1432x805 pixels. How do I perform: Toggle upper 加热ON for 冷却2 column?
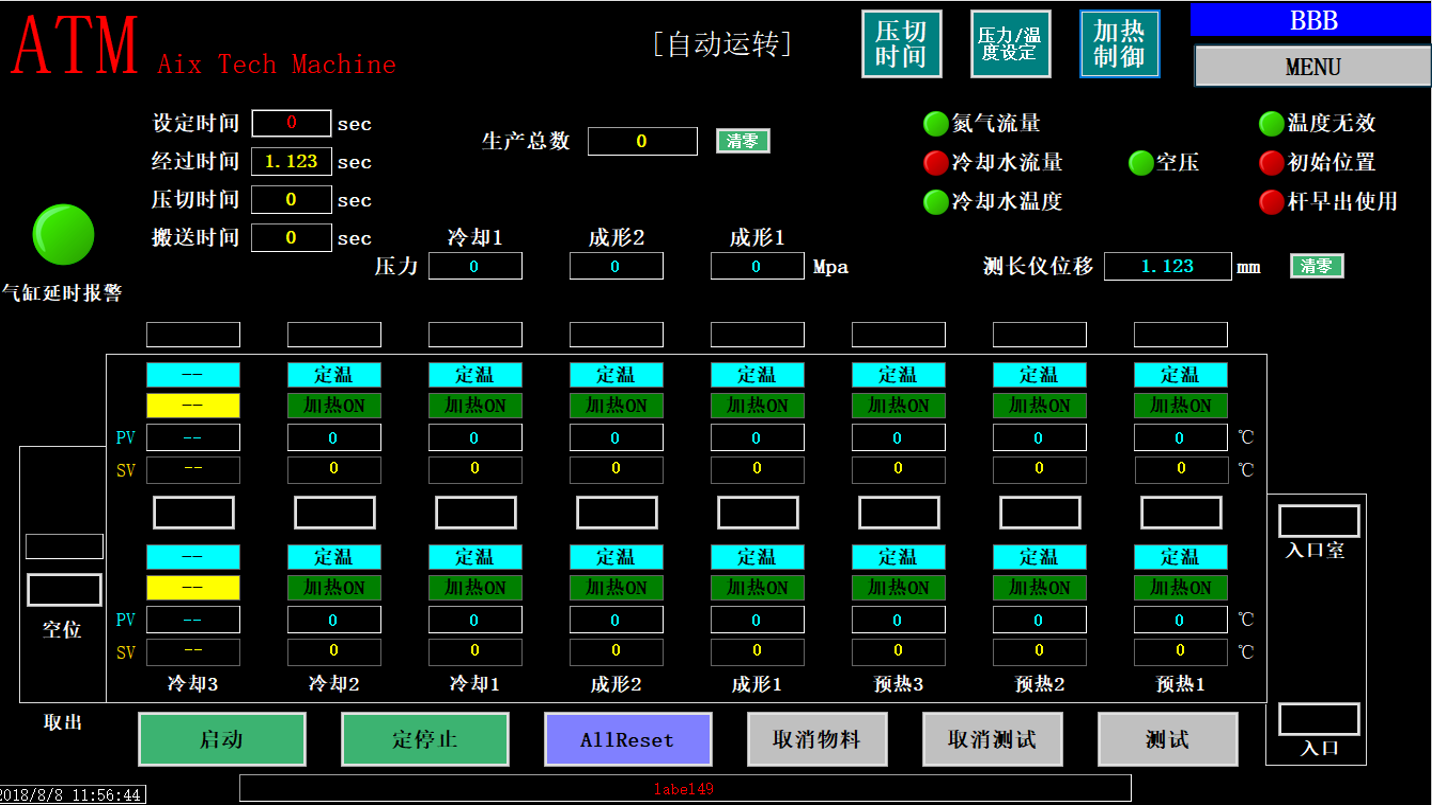(334, 406)
